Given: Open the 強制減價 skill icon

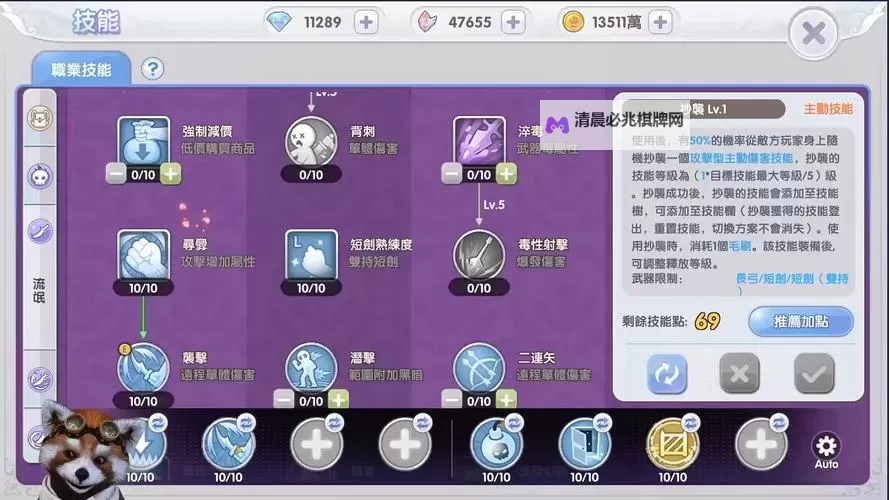Looking at the screenshot, I should (143, 142).
